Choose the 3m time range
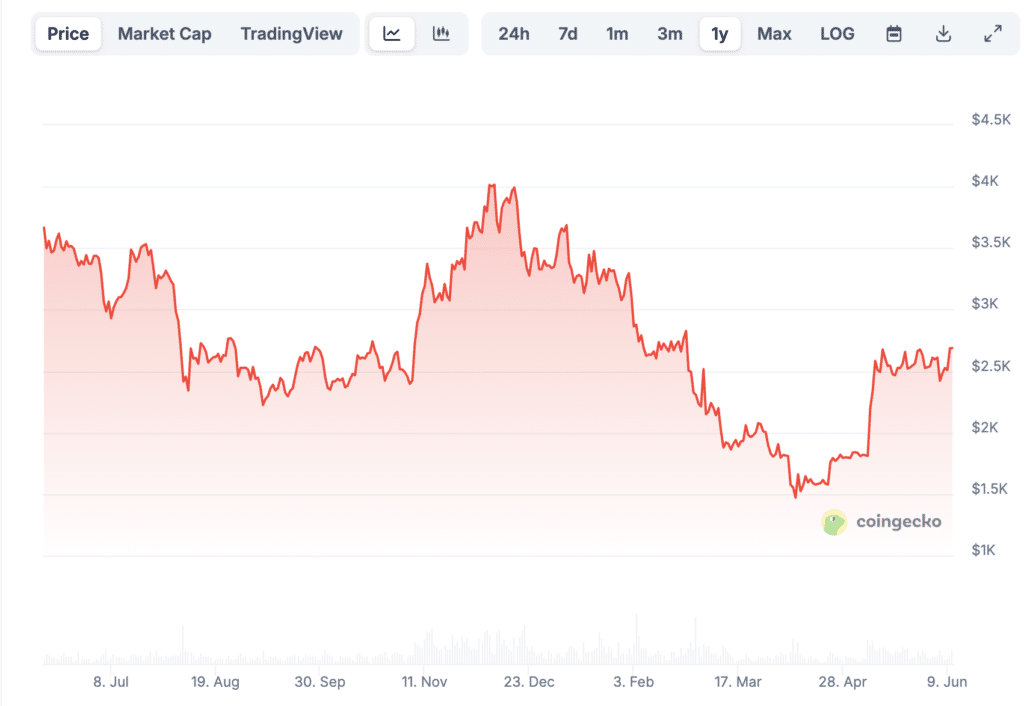Image resolution: width=1024 pixels, height=706 pixels. click(x=670, y=34)
